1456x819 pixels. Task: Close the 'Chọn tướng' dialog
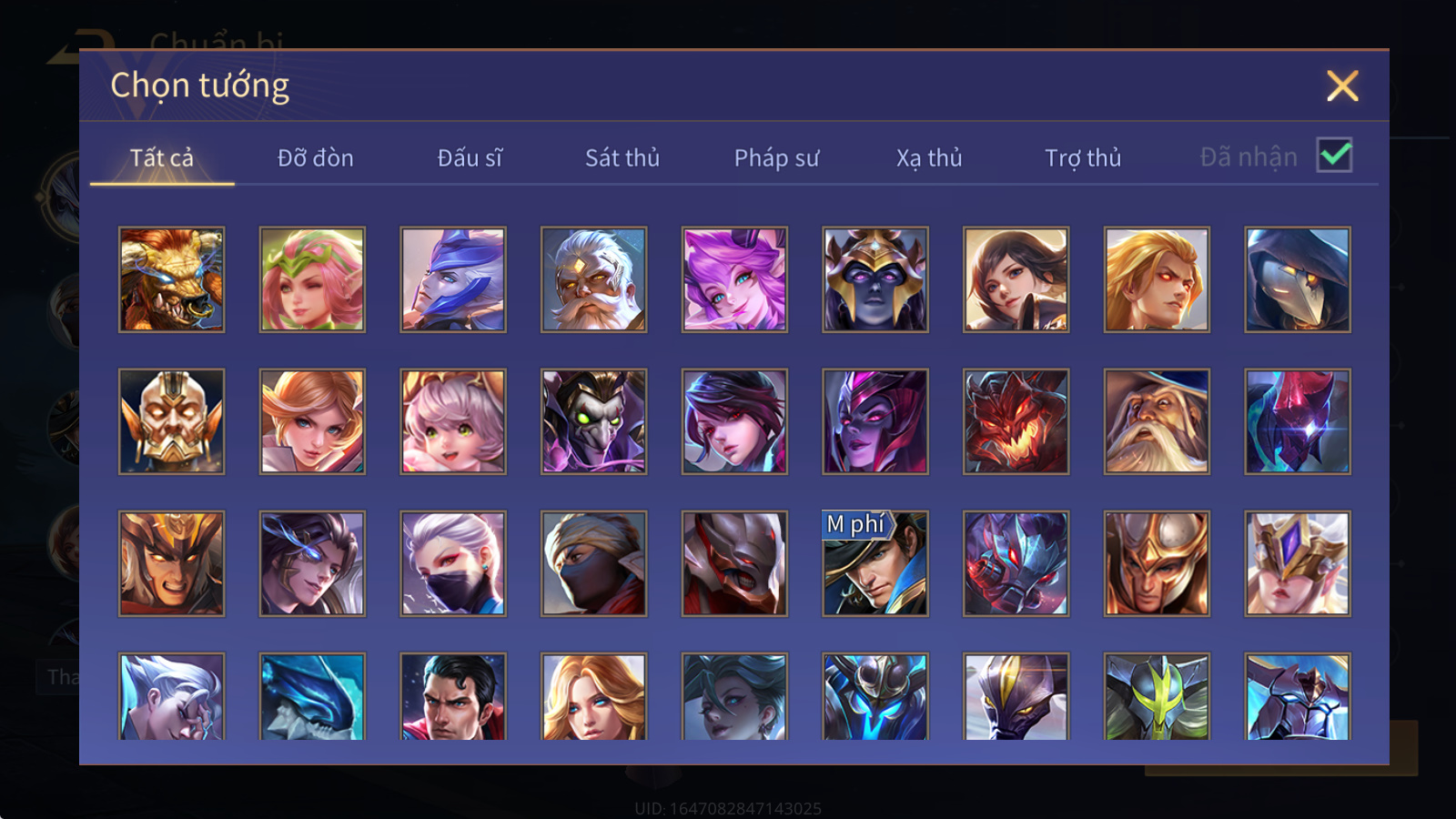tap(1342, 86)
